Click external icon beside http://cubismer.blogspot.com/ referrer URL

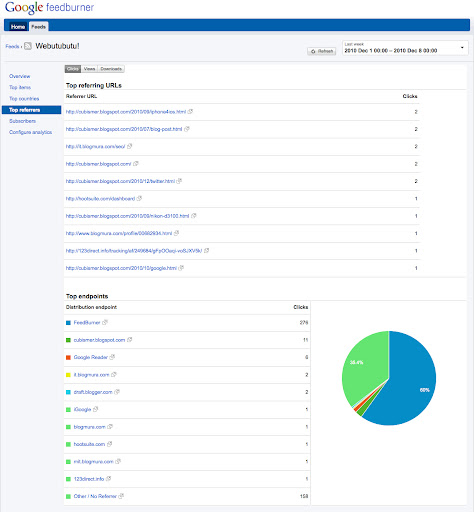tap(136, 164)
